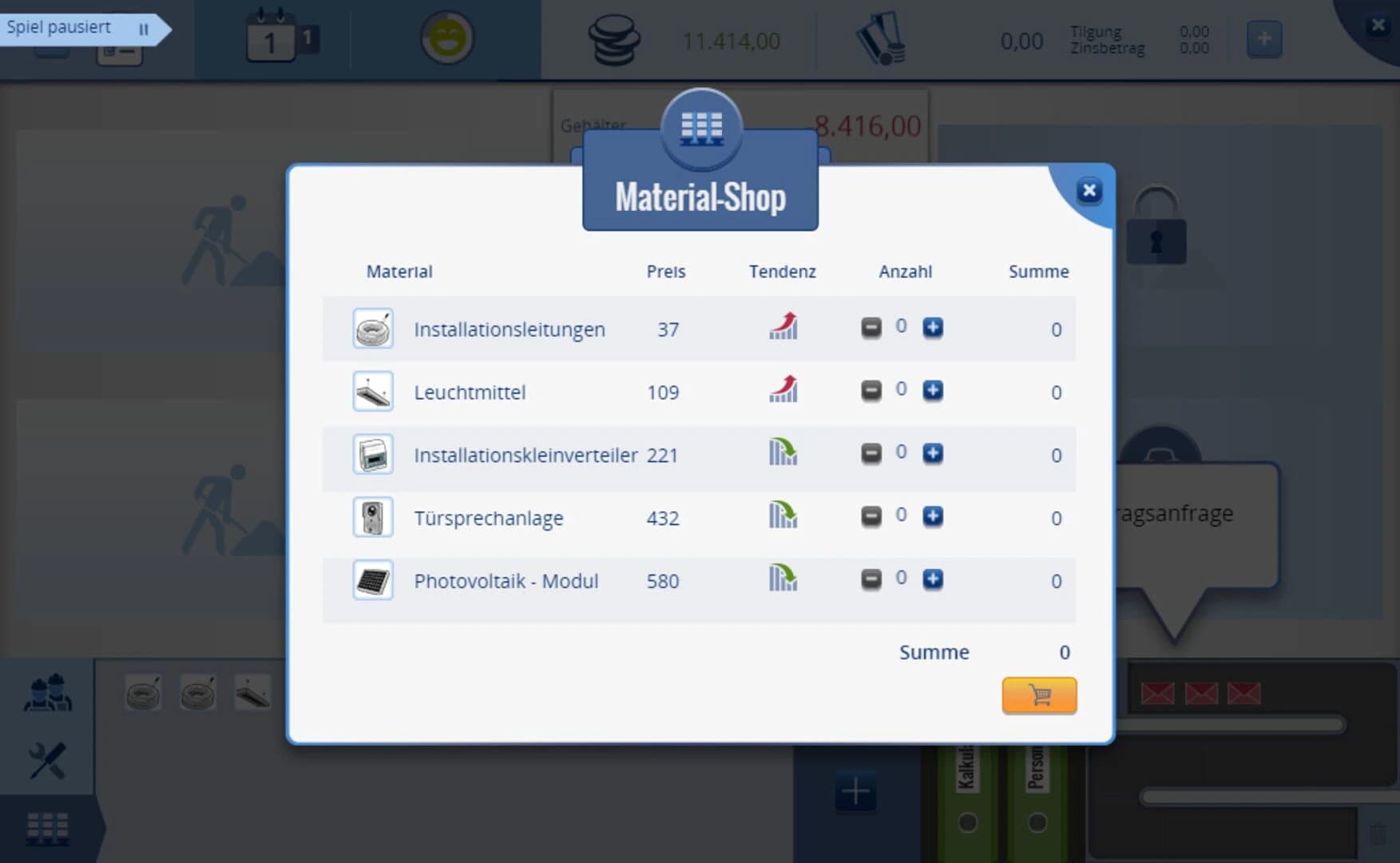
Task: Click the Tendenz column header
Action: 783,272
